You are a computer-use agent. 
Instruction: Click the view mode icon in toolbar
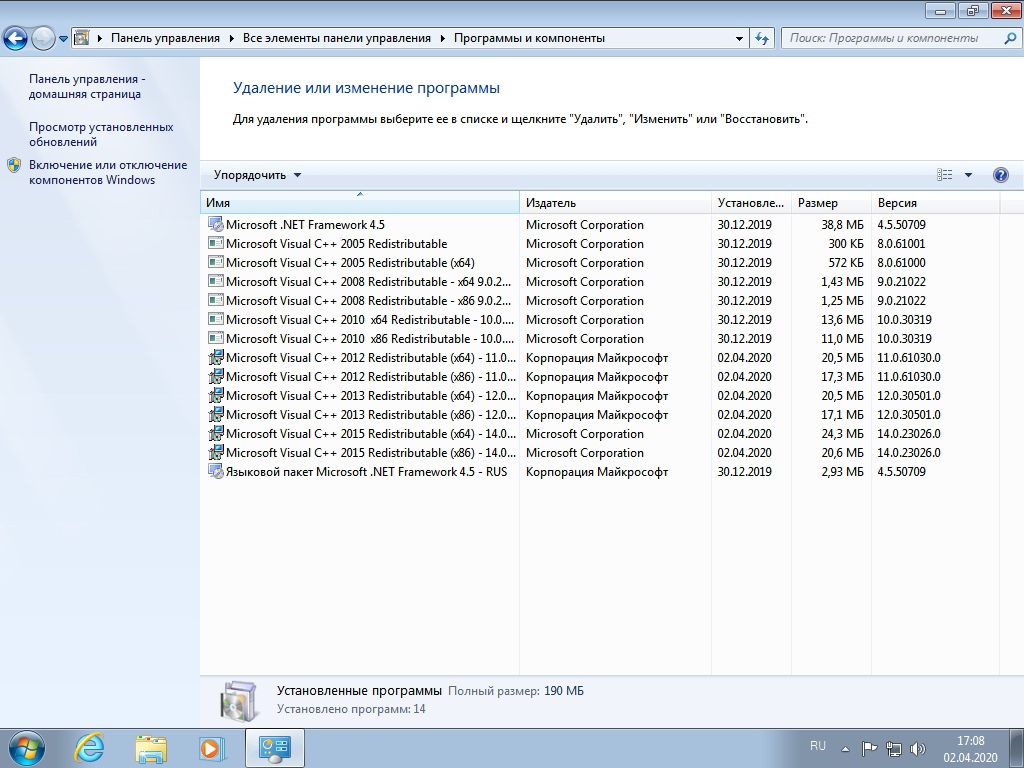point(945,175)
